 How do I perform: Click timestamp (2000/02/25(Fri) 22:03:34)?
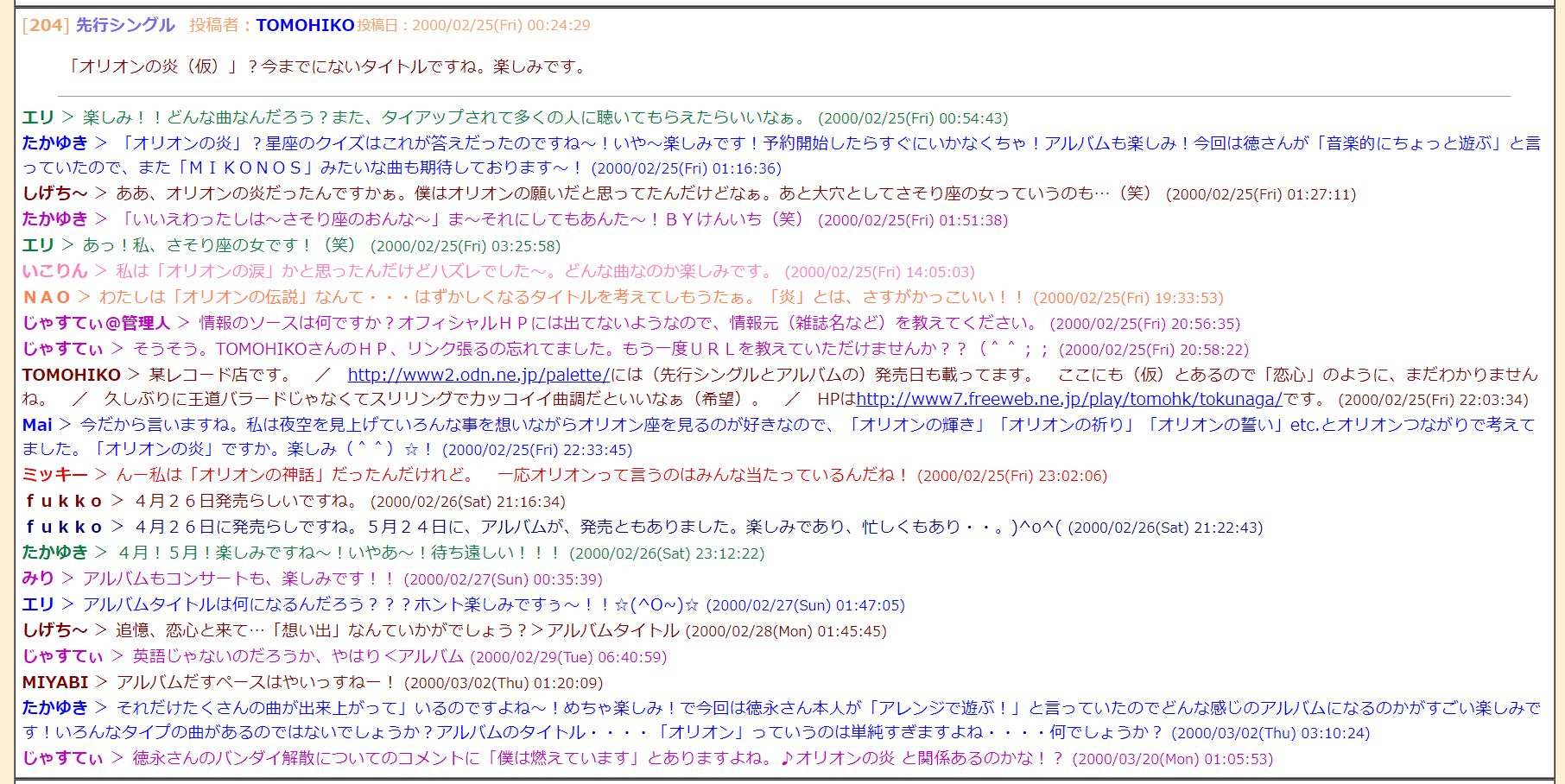point(1434,400)
